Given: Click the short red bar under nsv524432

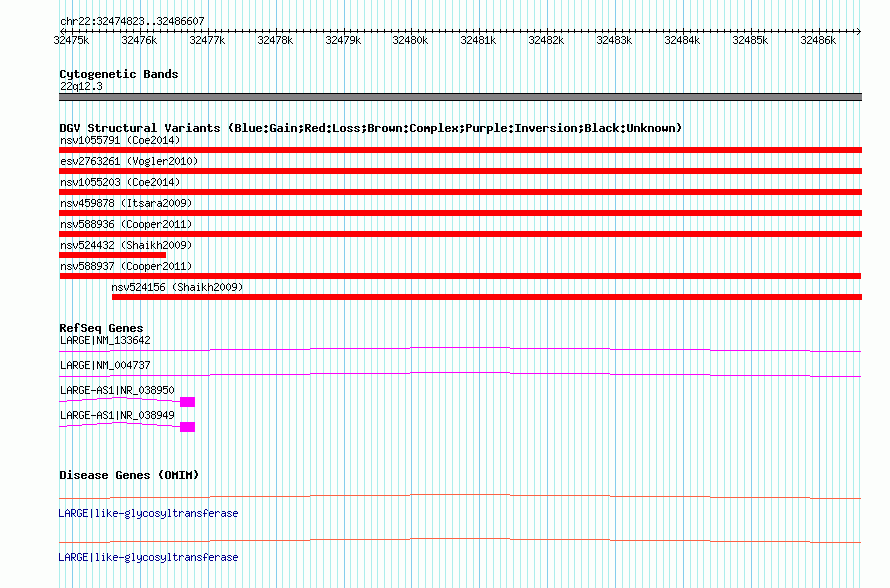Looking at the screenshot, I should (x=112, y=255).
